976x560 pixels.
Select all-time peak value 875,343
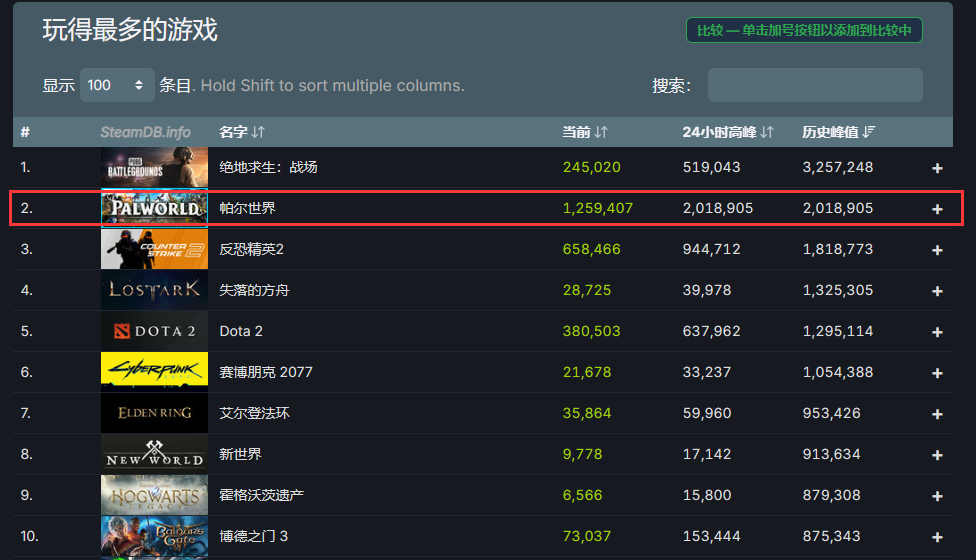[x=832, y=536]
